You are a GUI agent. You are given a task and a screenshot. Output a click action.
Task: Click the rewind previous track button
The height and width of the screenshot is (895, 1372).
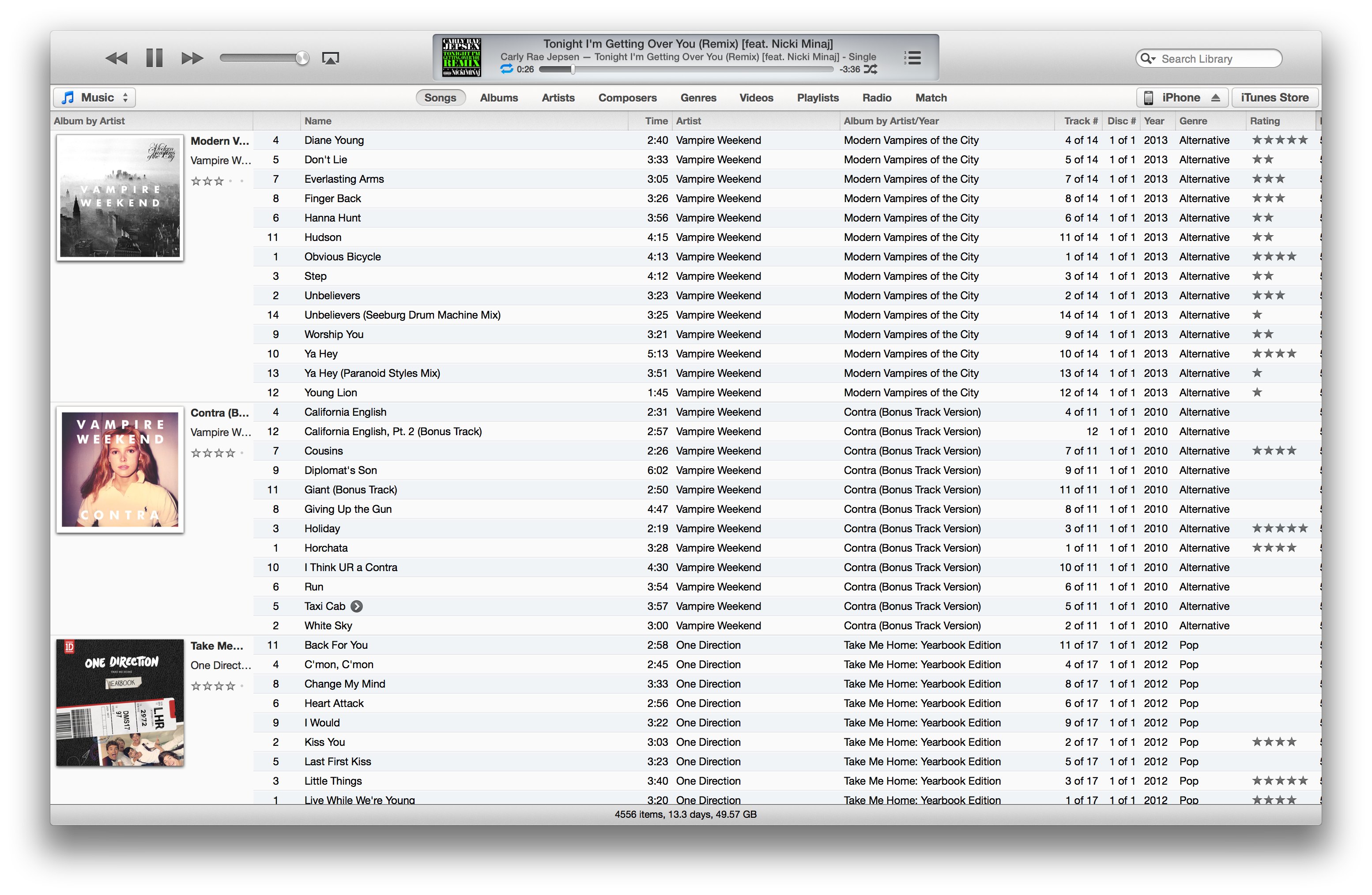point(116,58)
